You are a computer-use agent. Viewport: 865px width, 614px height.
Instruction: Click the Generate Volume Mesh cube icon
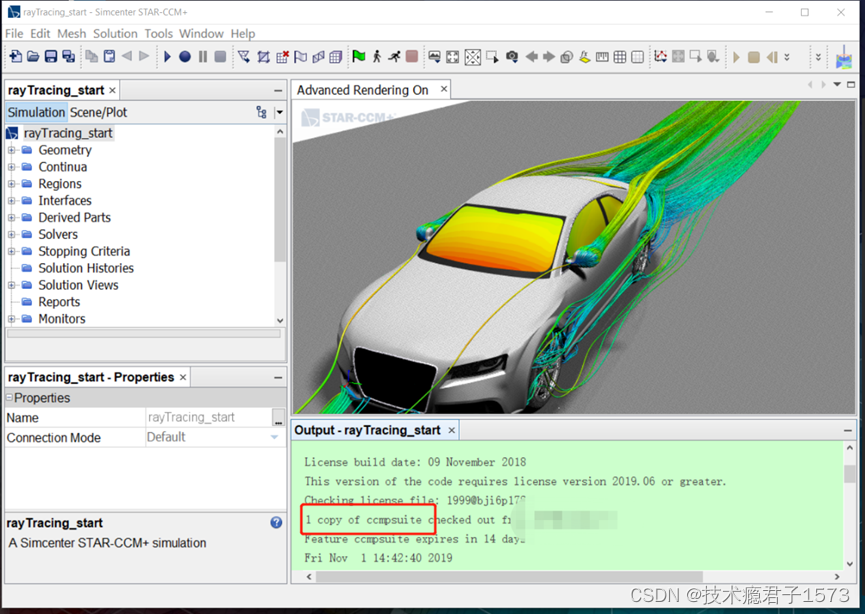335,56
